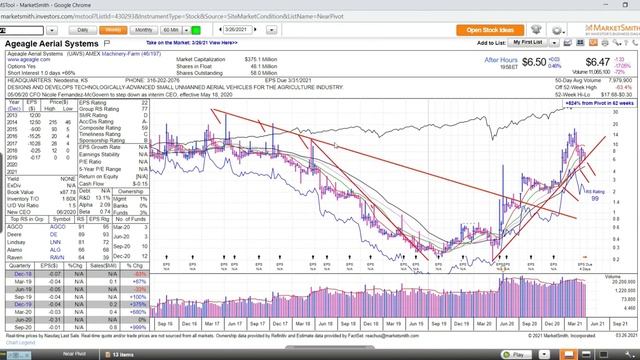Open the trophy icon next to Open Stock Ideas
This screenshot has width=640, height=360.
point(536,30)
